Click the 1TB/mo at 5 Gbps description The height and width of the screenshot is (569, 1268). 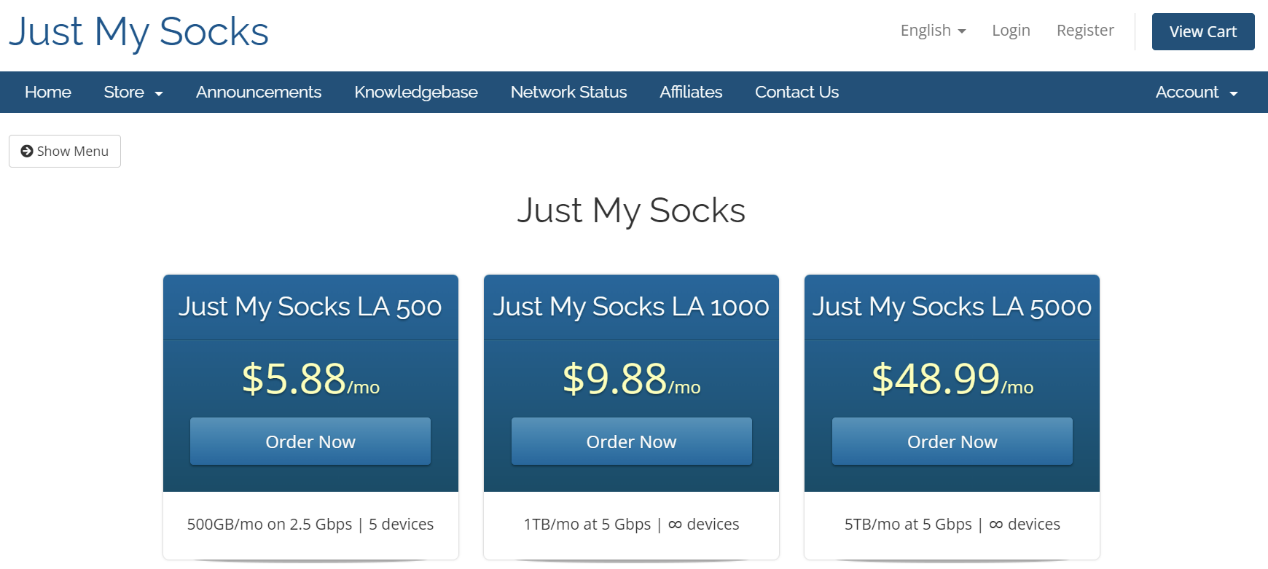[631, 524]
